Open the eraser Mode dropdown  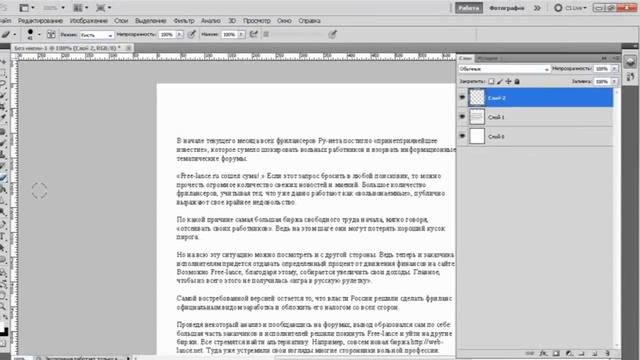pyautogui.click(x=97, y=35)
